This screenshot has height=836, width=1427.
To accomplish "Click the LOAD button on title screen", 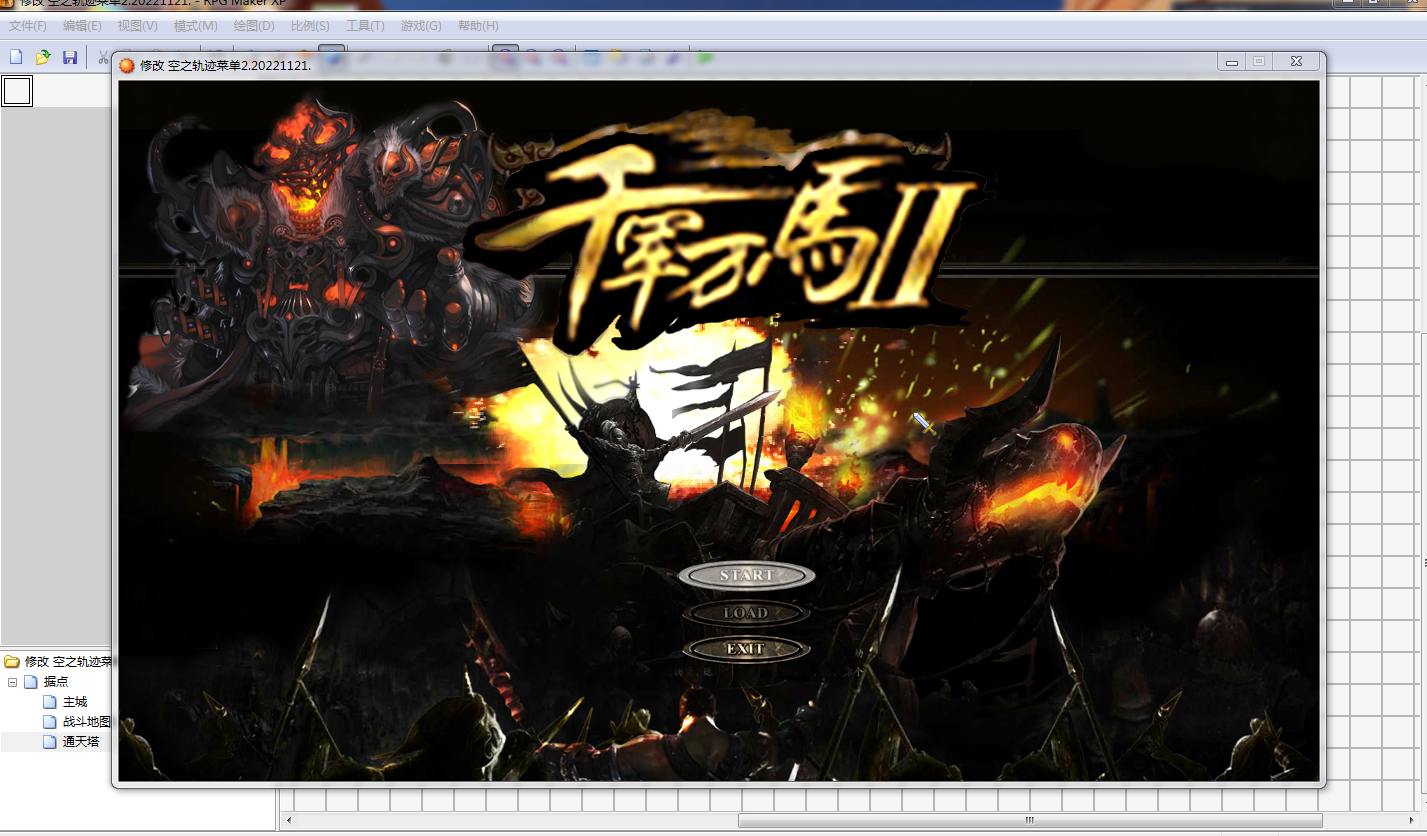I will point(746,613).
